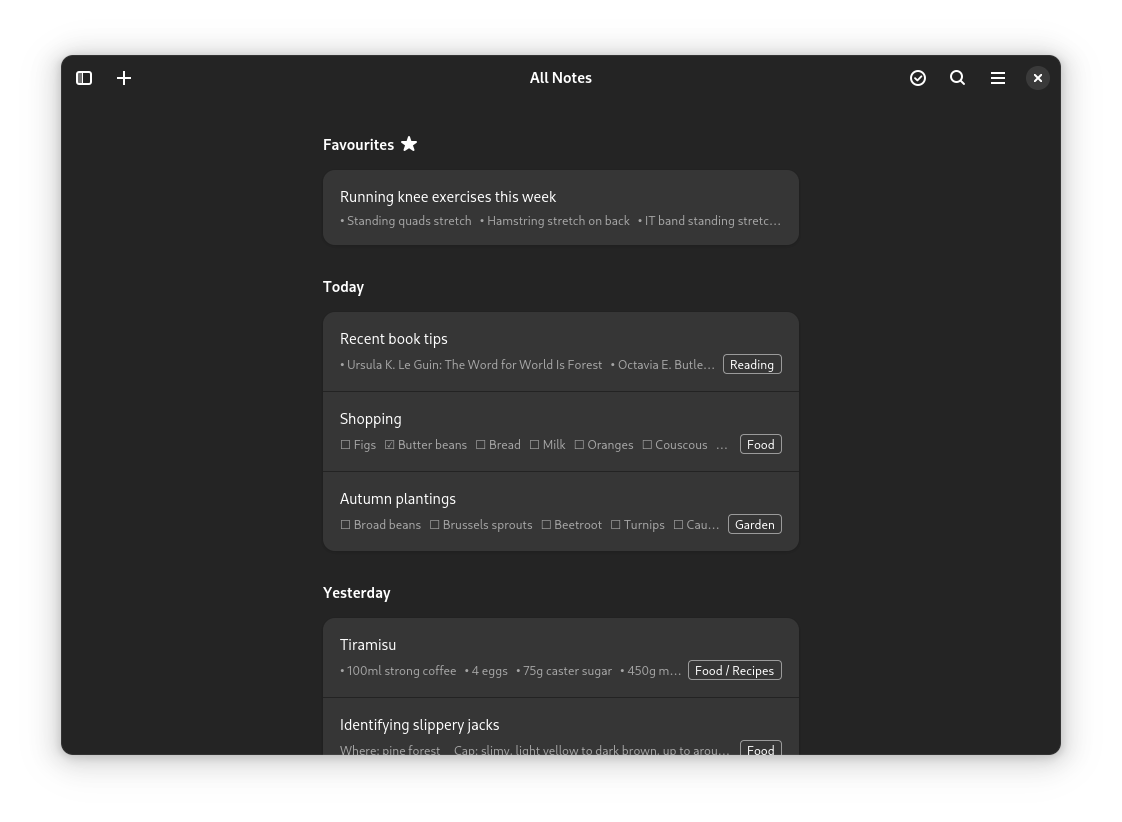Click Food tag on Shopping note
1122x822 pixels.
[x=760, y=445]
